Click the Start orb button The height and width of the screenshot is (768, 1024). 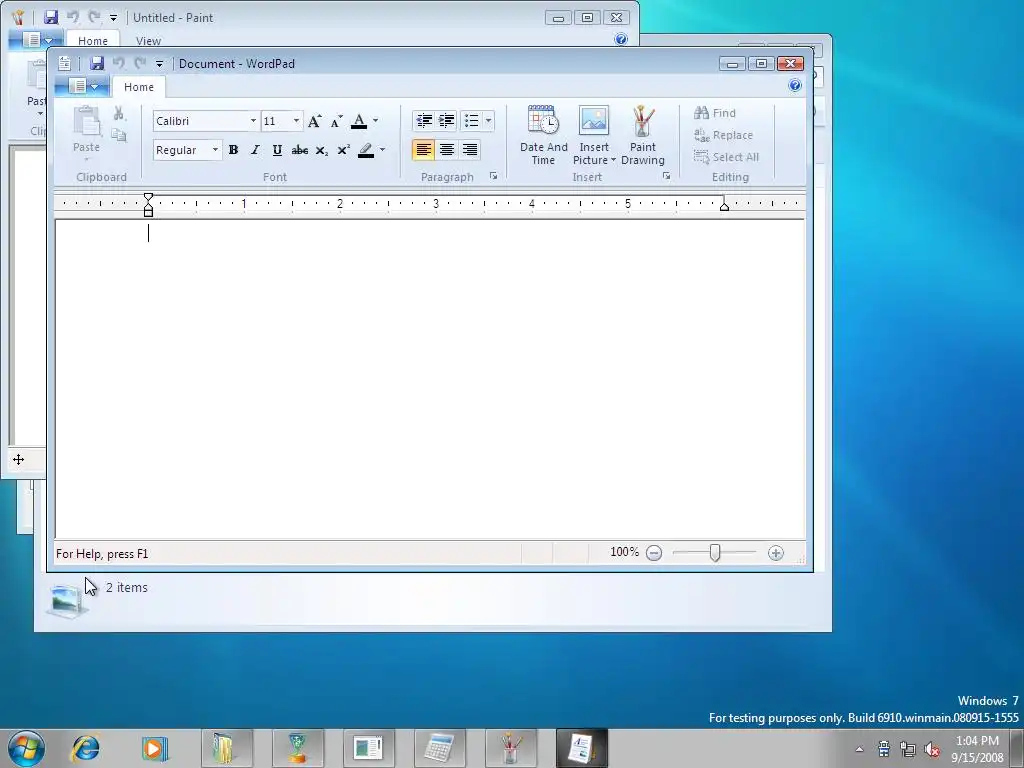pyautogui.click(x=26, y=748)
